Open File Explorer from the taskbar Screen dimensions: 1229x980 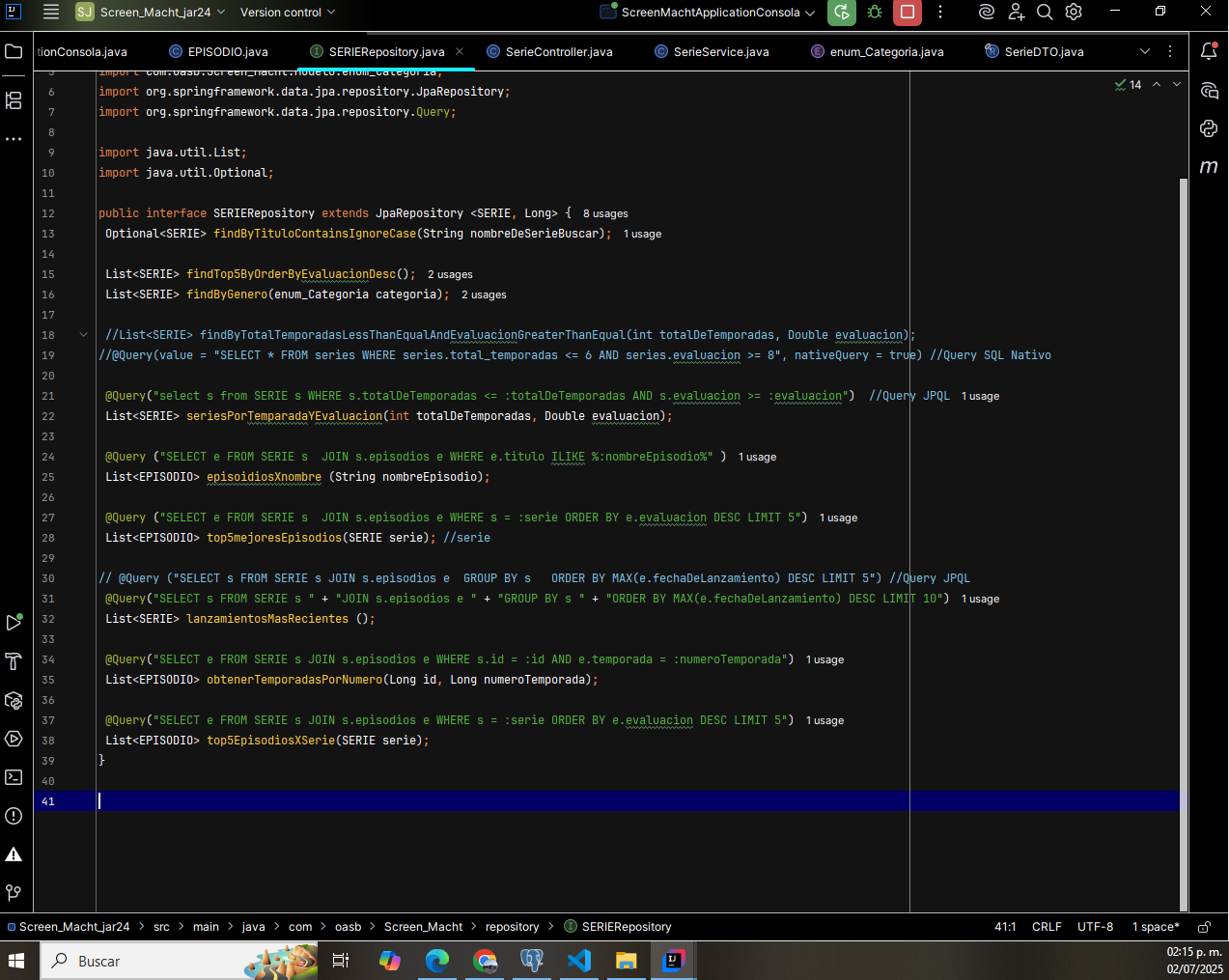pyautogui.click(x=626, y=961)
